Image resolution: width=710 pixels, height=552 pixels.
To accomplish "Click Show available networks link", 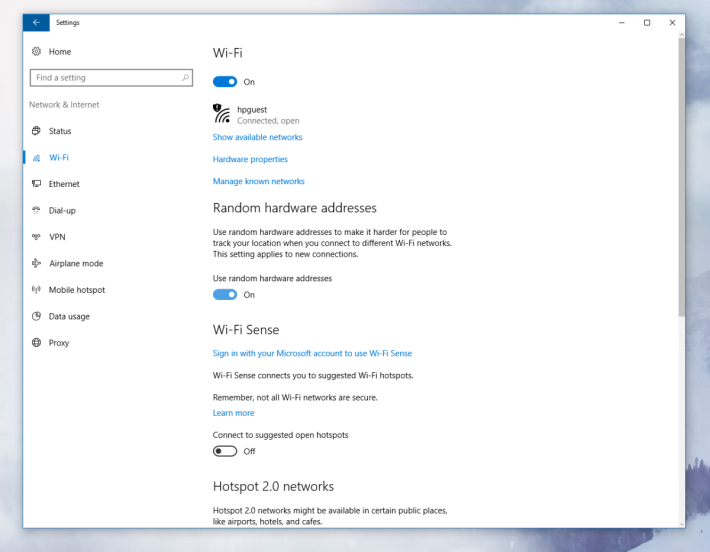I will 257,137.
